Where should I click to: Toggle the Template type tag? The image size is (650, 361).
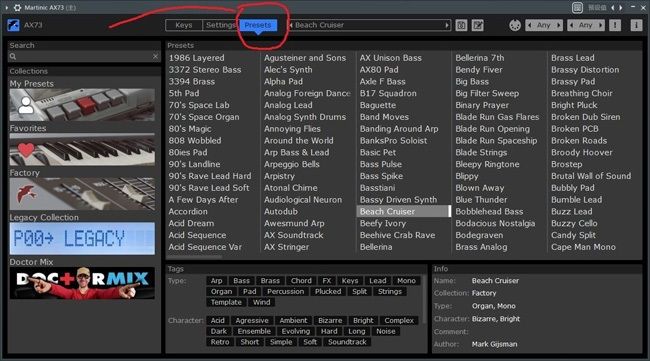click(x=226, y=303)
